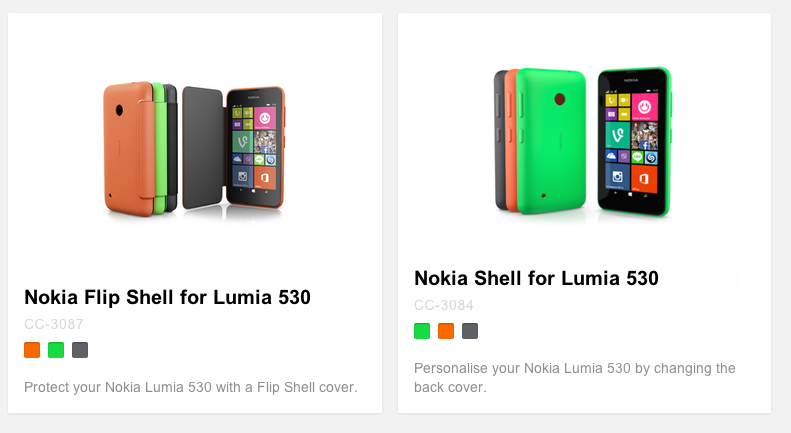Select green color for Nokia Flip Shell
Screen dimensions: 791x433
[56, 350]
